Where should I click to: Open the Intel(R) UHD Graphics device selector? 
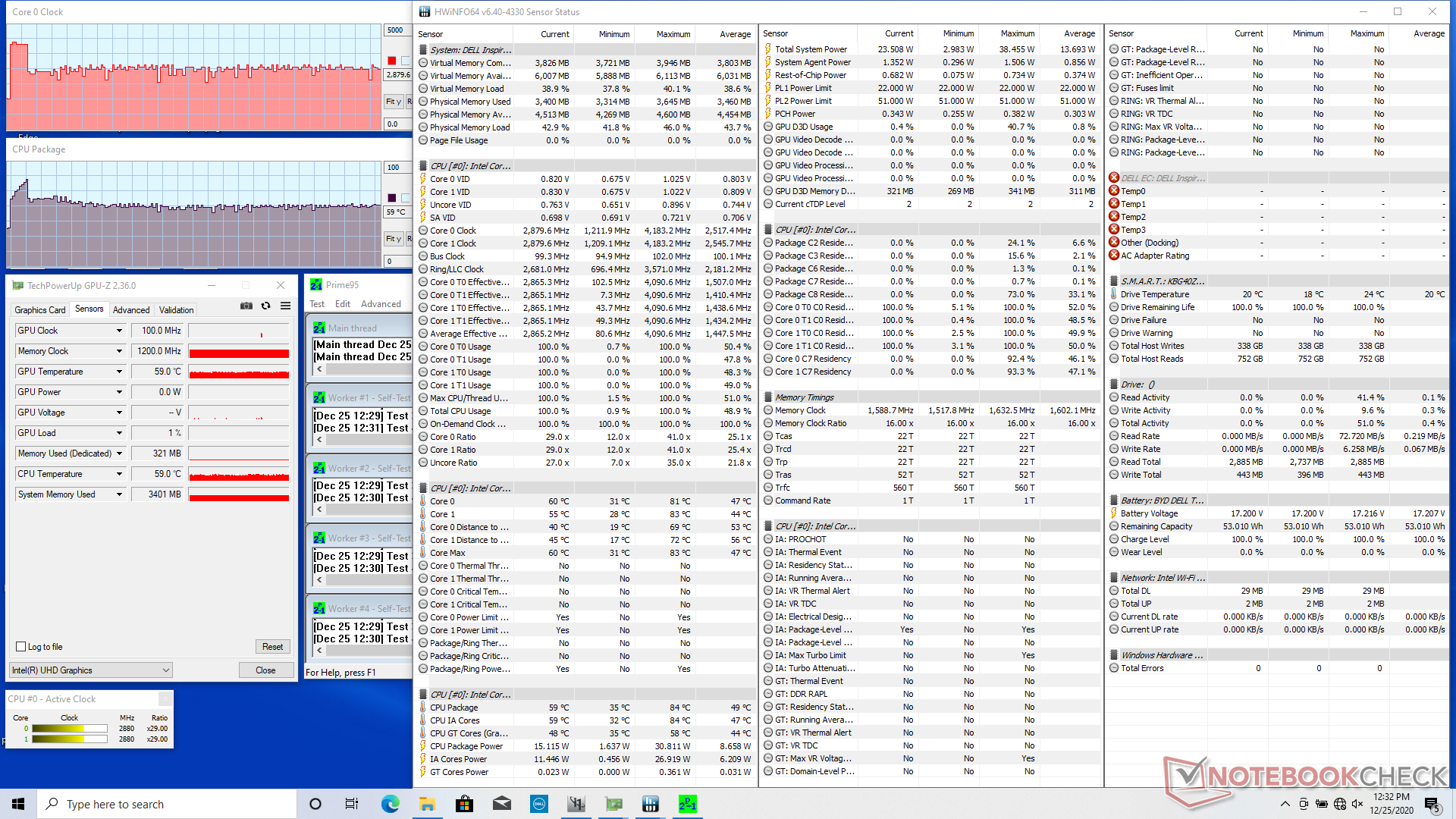(x=91, y=670)
